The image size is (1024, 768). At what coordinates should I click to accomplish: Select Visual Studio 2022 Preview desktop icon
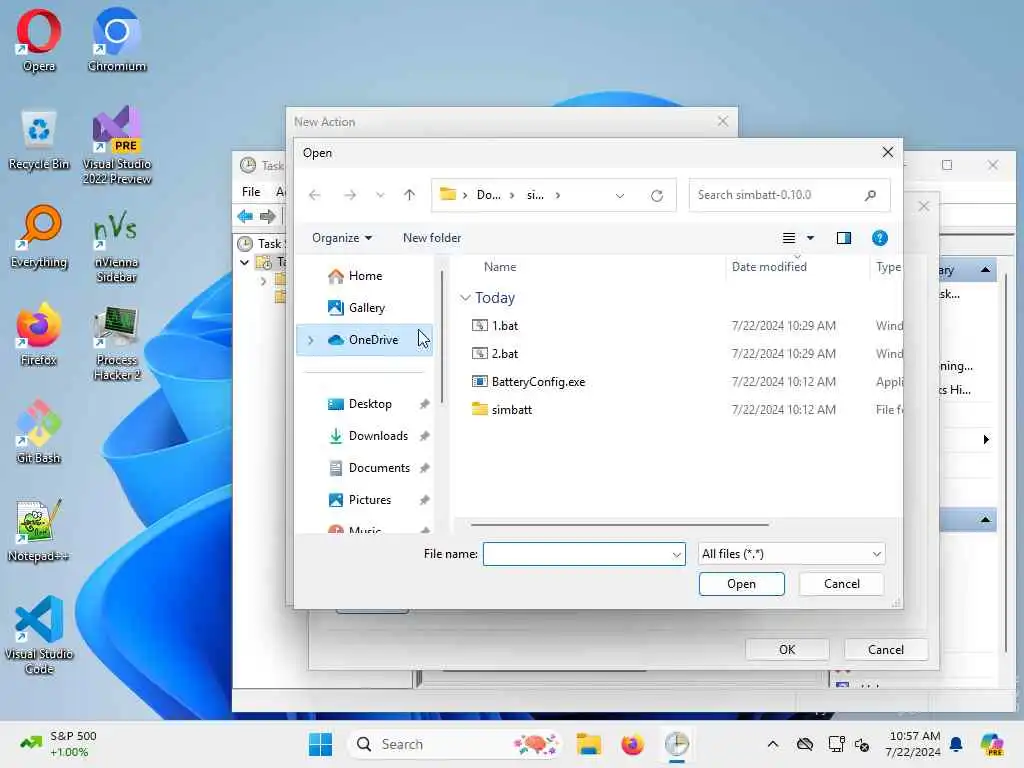117,145
